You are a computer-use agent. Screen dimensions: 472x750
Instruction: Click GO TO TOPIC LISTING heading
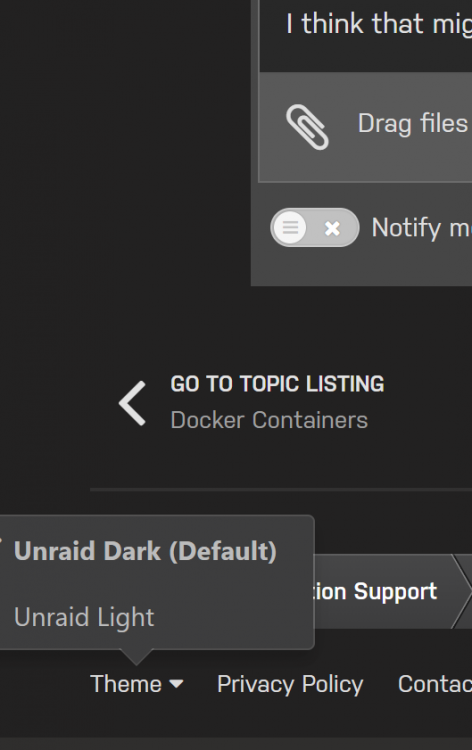tap(277, 384)
